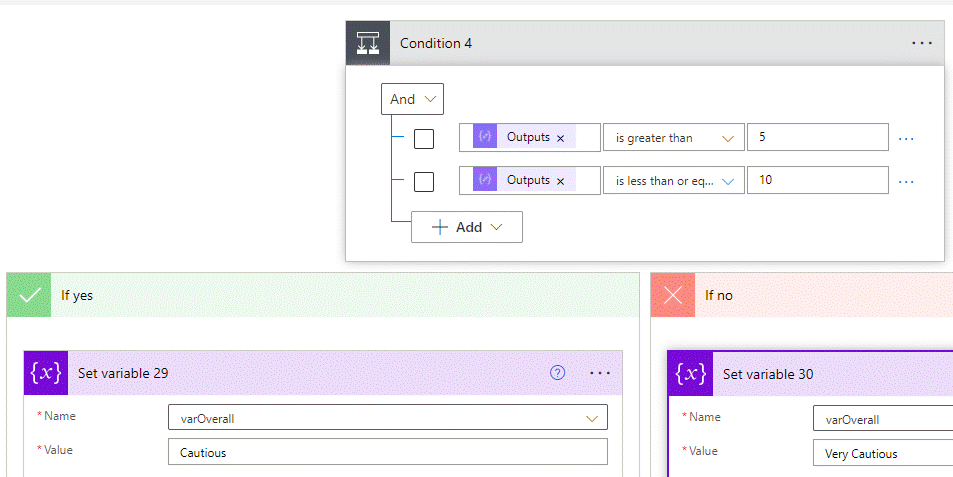953x477 pixels.
Task: Open the 'is greater than' operator dropdown
Action: pos(674,138)
